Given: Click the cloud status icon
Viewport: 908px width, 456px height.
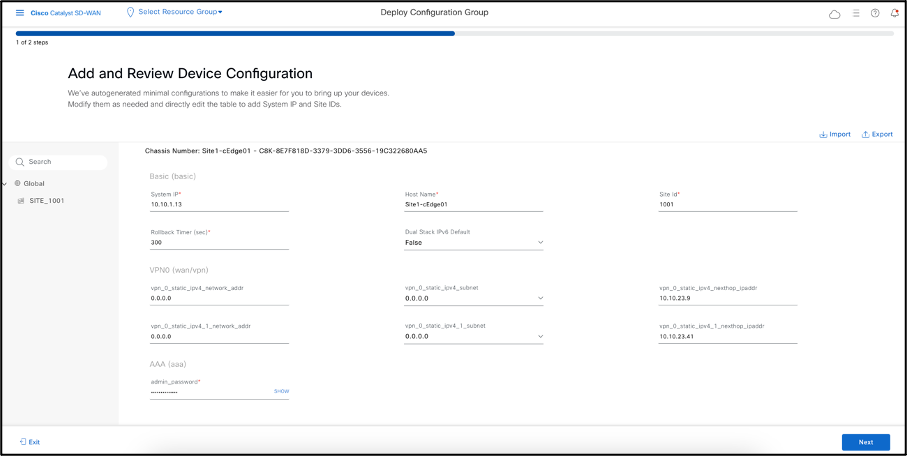Looking at the screenshot, I should [x=835, y=14].
